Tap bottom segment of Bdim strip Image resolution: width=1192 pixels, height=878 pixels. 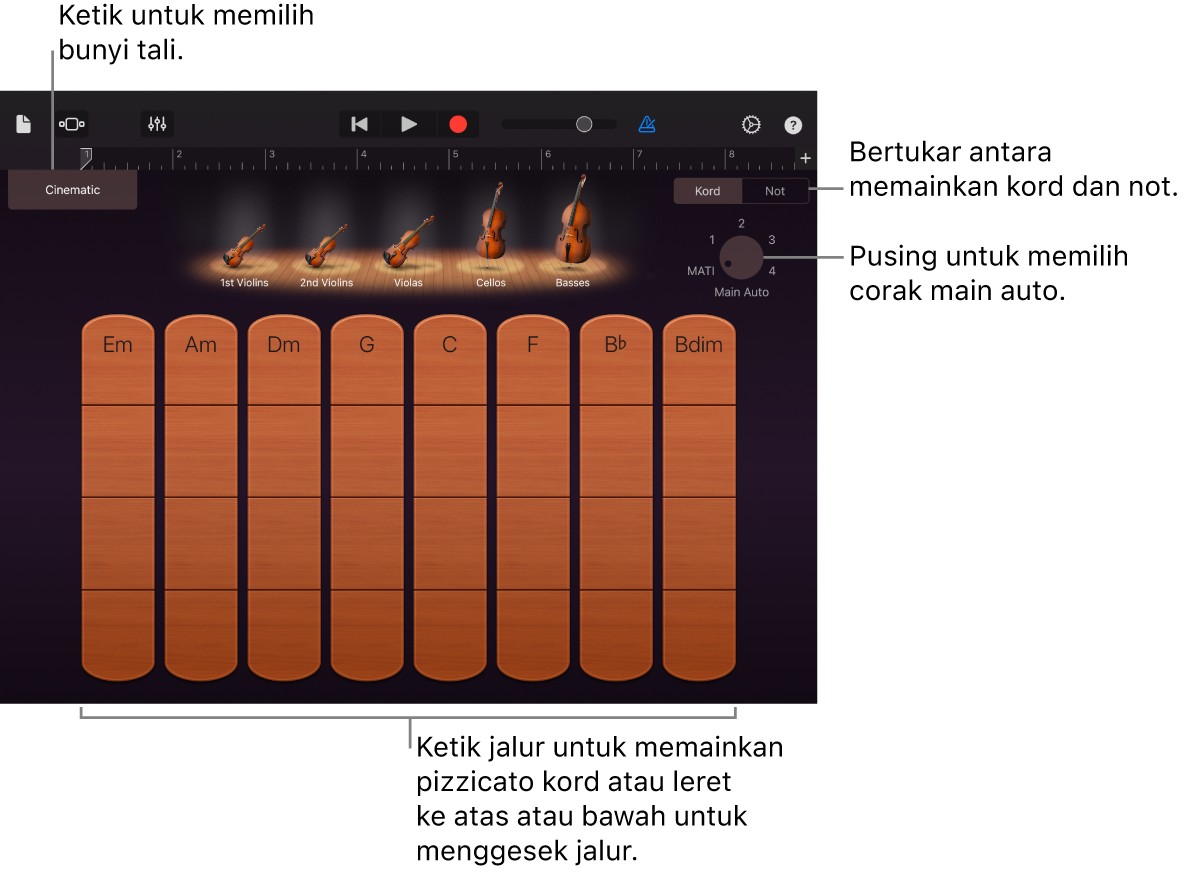point(699,635)
